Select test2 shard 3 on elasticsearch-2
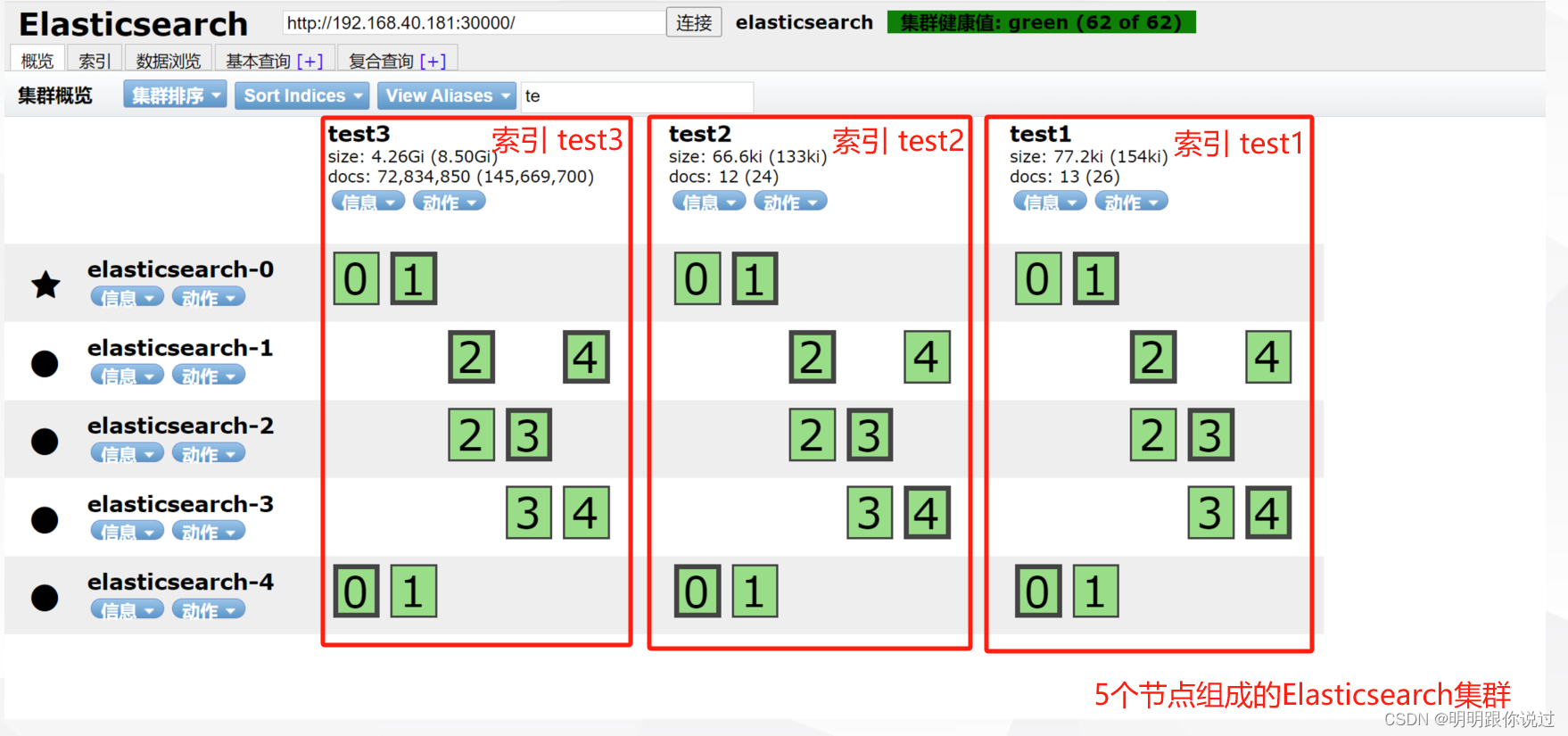 (870, 434)
